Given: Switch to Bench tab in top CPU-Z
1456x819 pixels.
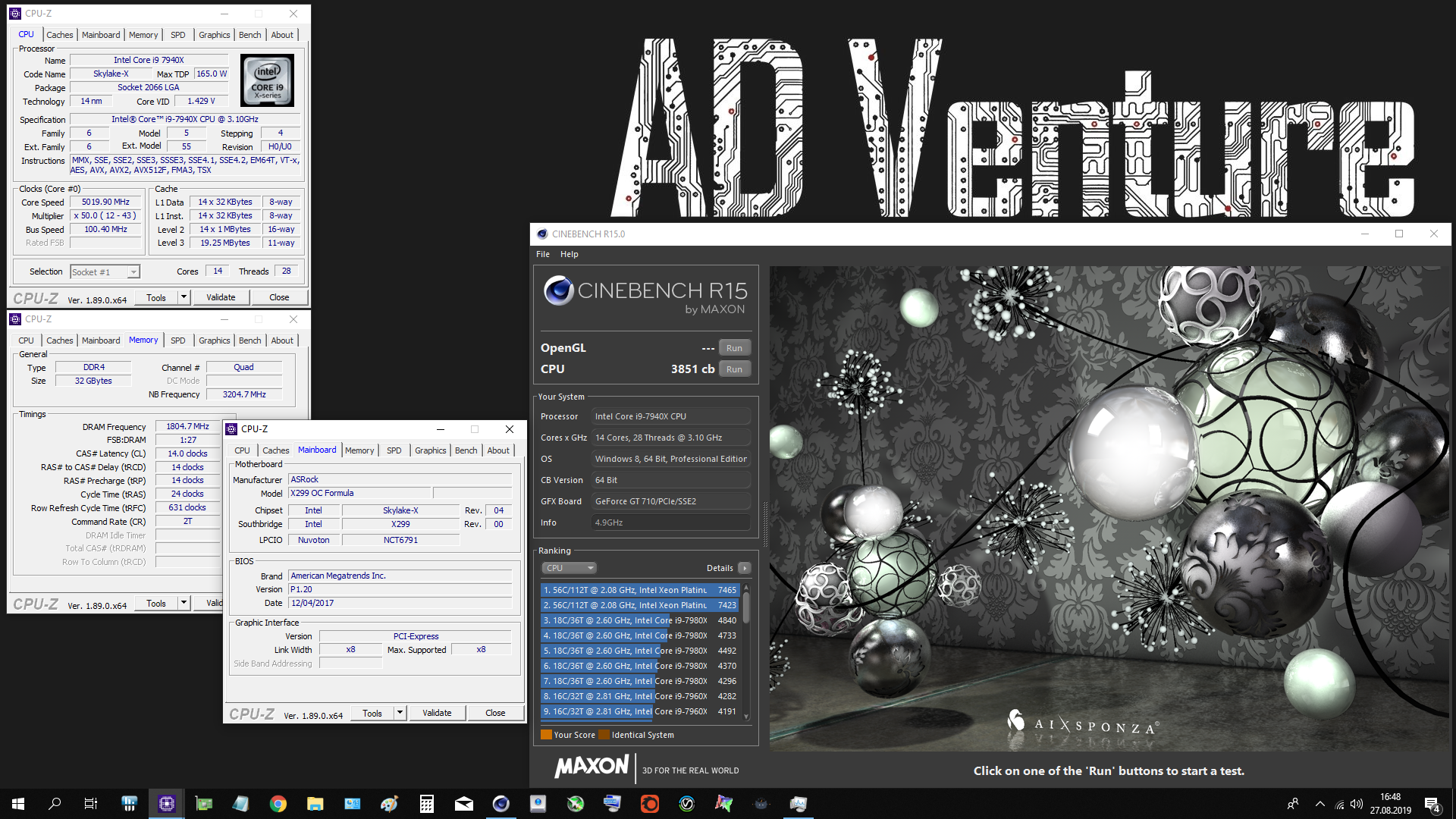Looking at the screenshot, I should tap(249, 35).
